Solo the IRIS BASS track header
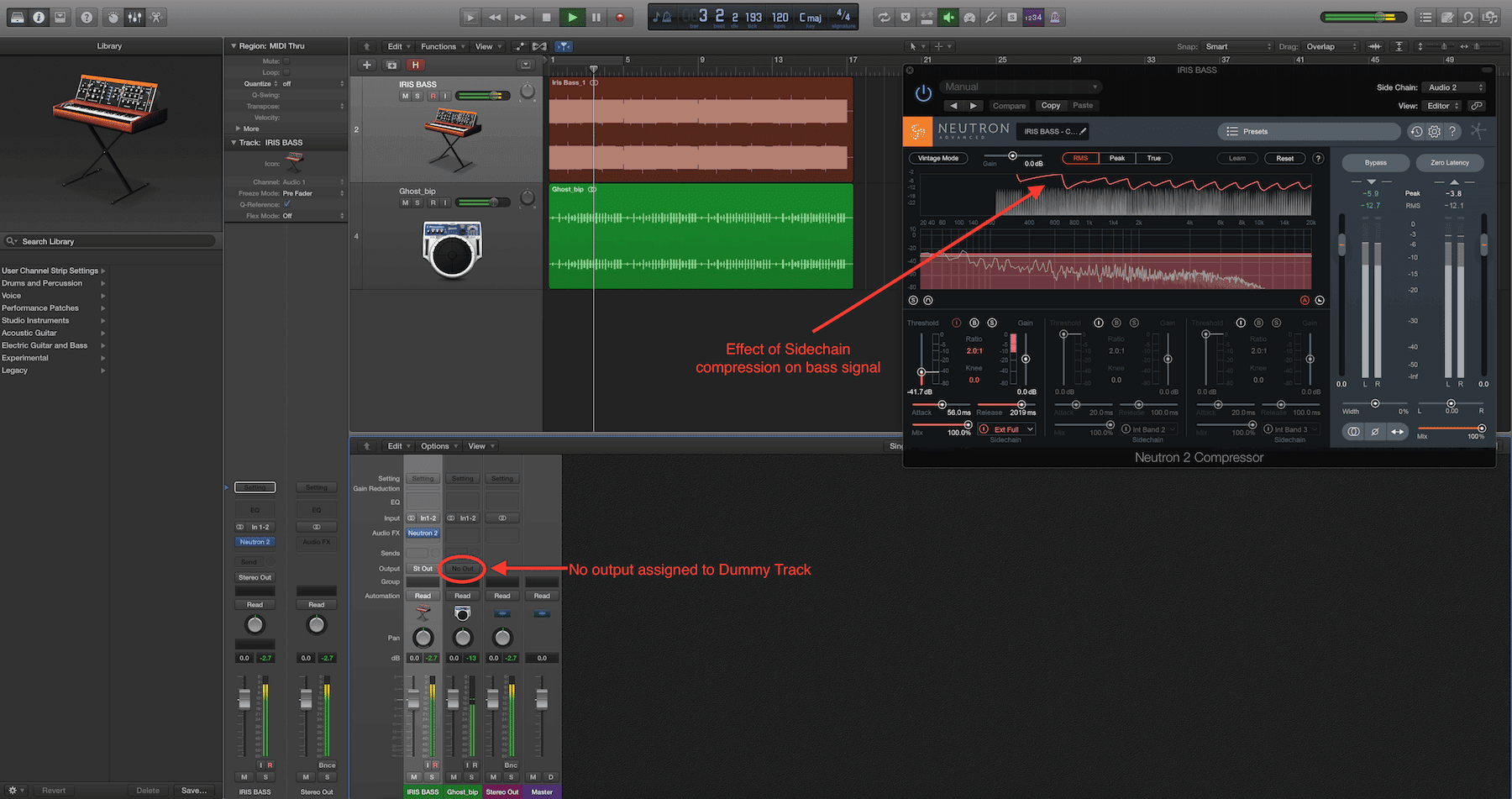The height and width of the screenshot is (799, 1512). 417,96
